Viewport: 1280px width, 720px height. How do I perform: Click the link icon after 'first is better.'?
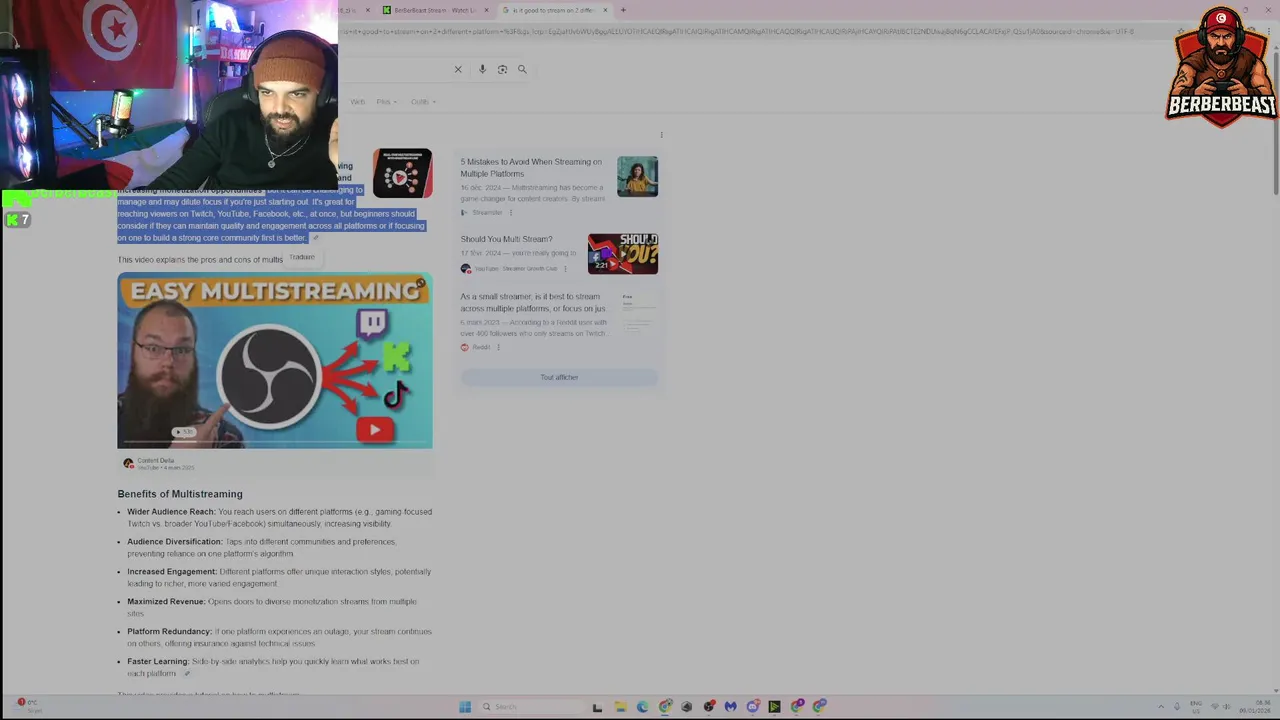pyautogui.click(x=315, y=238)
